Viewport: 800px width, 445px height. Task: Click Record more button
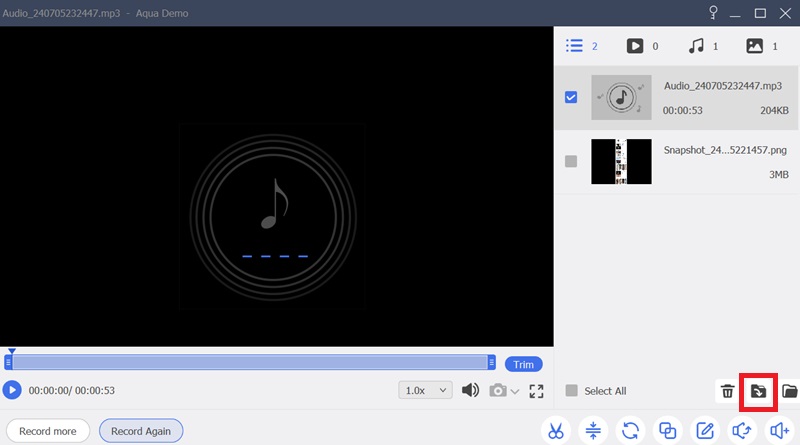pyautogui.click(x=48, y=431)
